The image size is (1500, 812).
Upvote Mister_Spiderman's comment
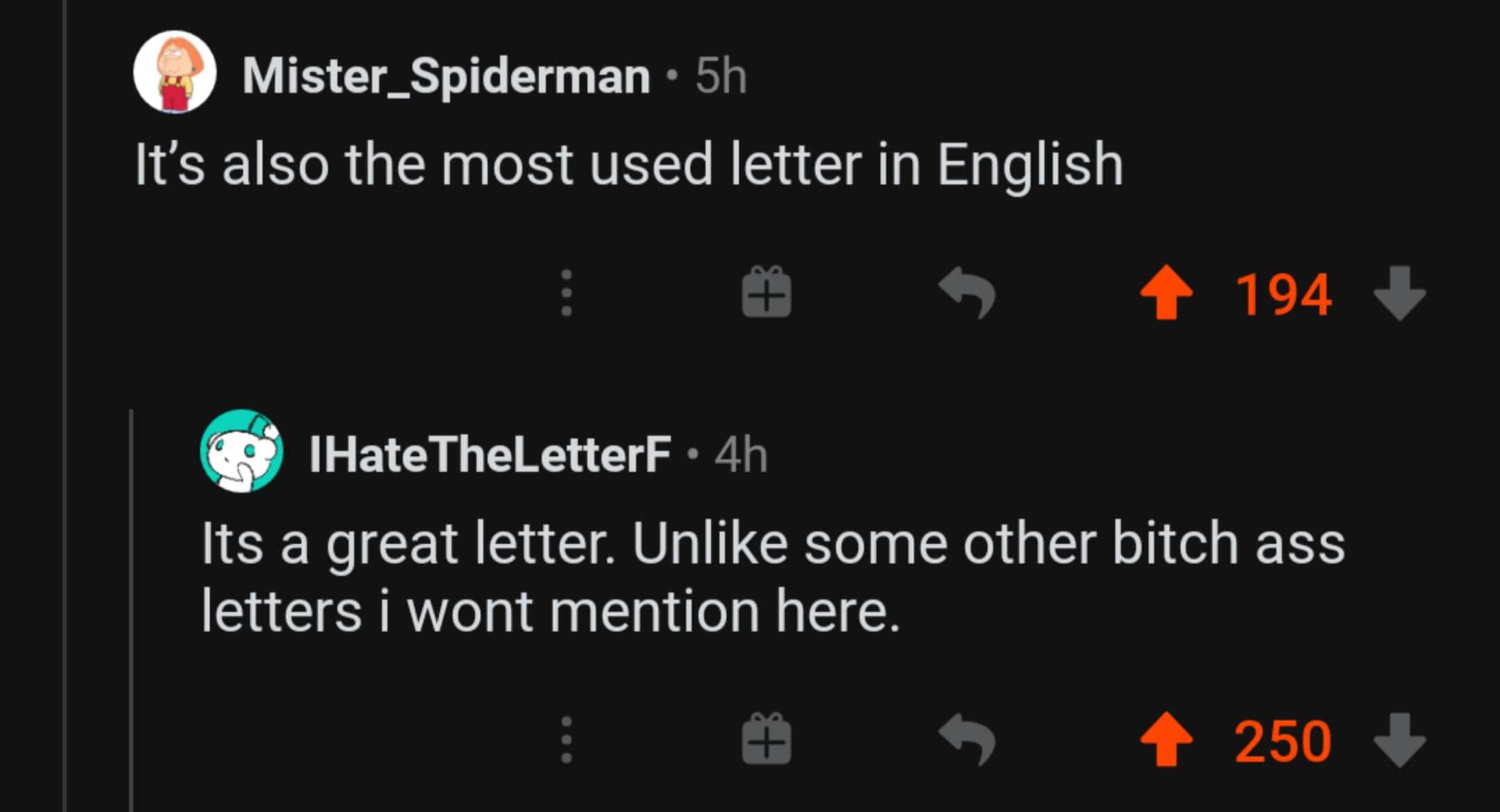[1167, 294]
